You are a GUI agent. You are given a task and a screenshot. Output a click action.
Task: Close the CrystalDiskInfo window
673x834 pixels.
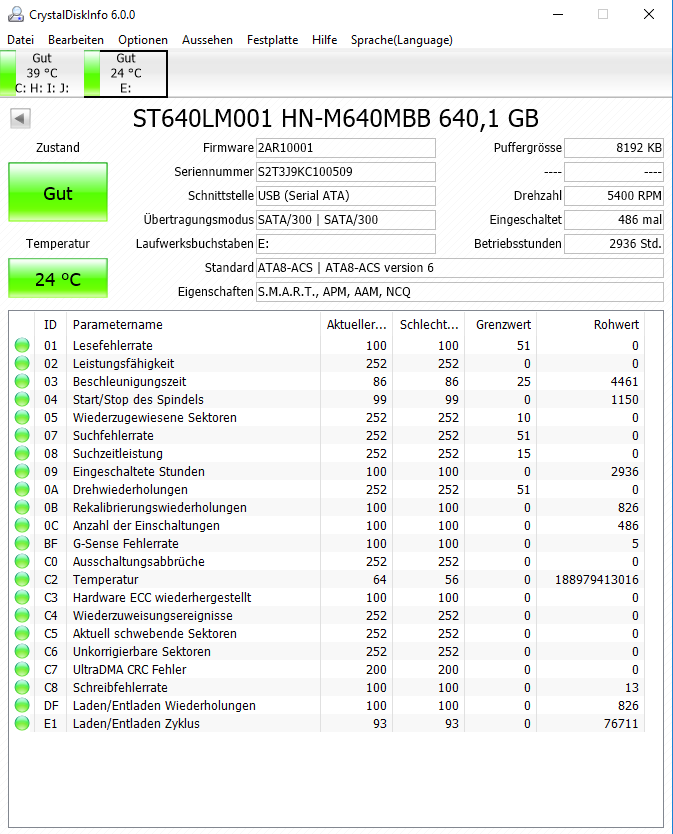point(649,14)
